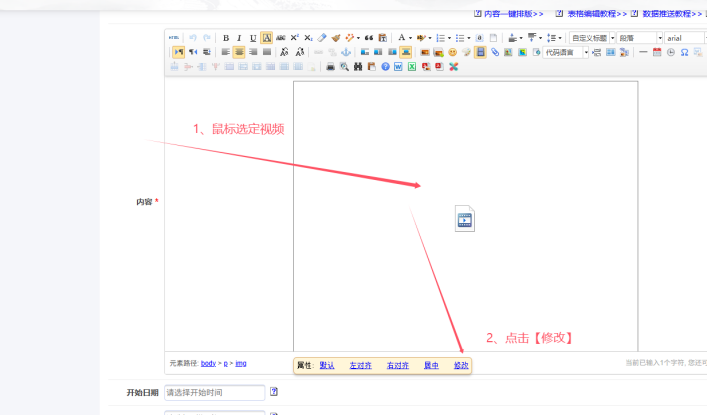Insert an anchor using anchor icon
The width and height of the screenshot is (708, 415).
click(x=346, y=52)
